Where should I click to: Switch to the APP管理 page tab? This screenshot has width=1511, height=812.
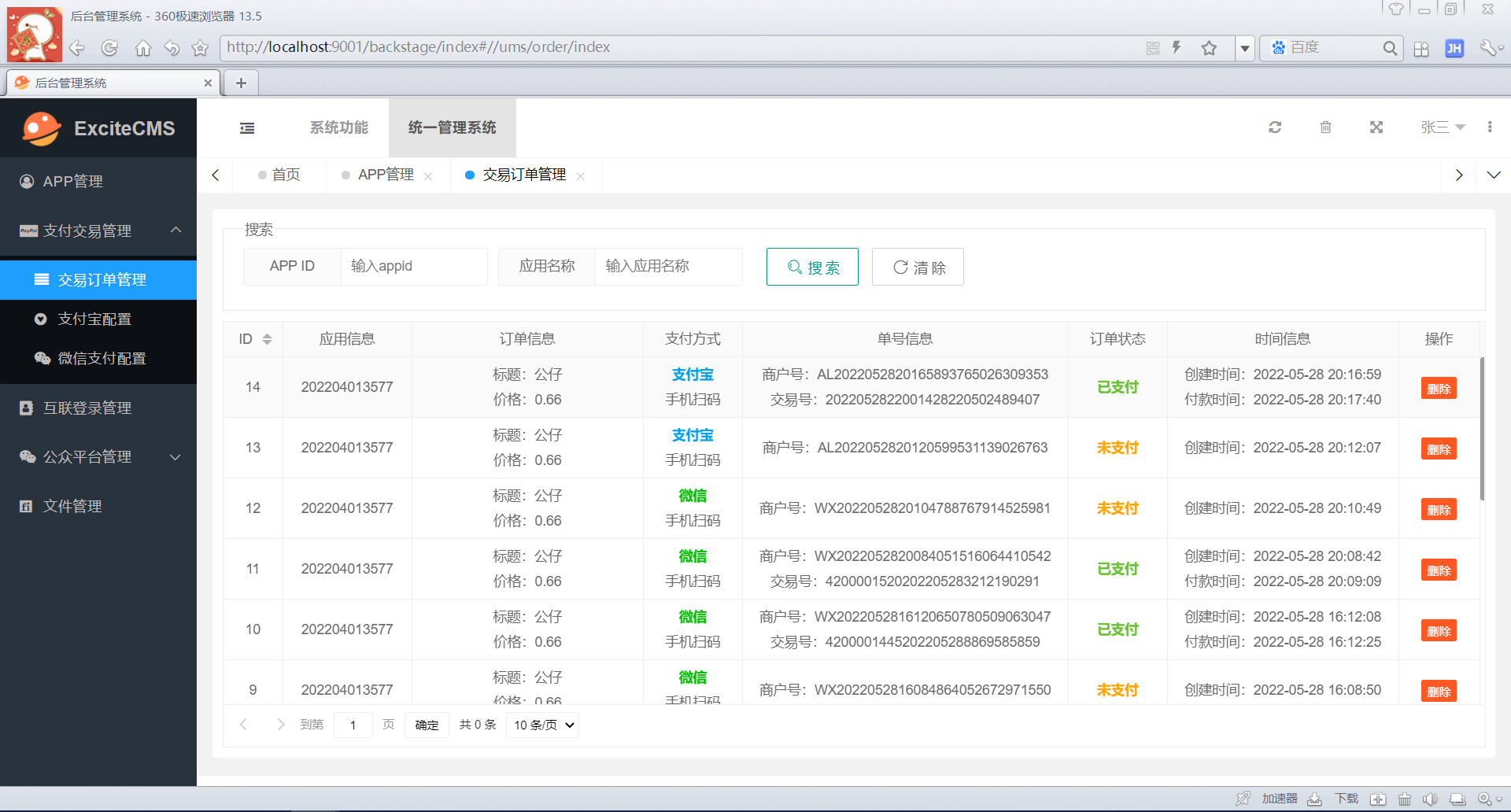pos(385,175)
